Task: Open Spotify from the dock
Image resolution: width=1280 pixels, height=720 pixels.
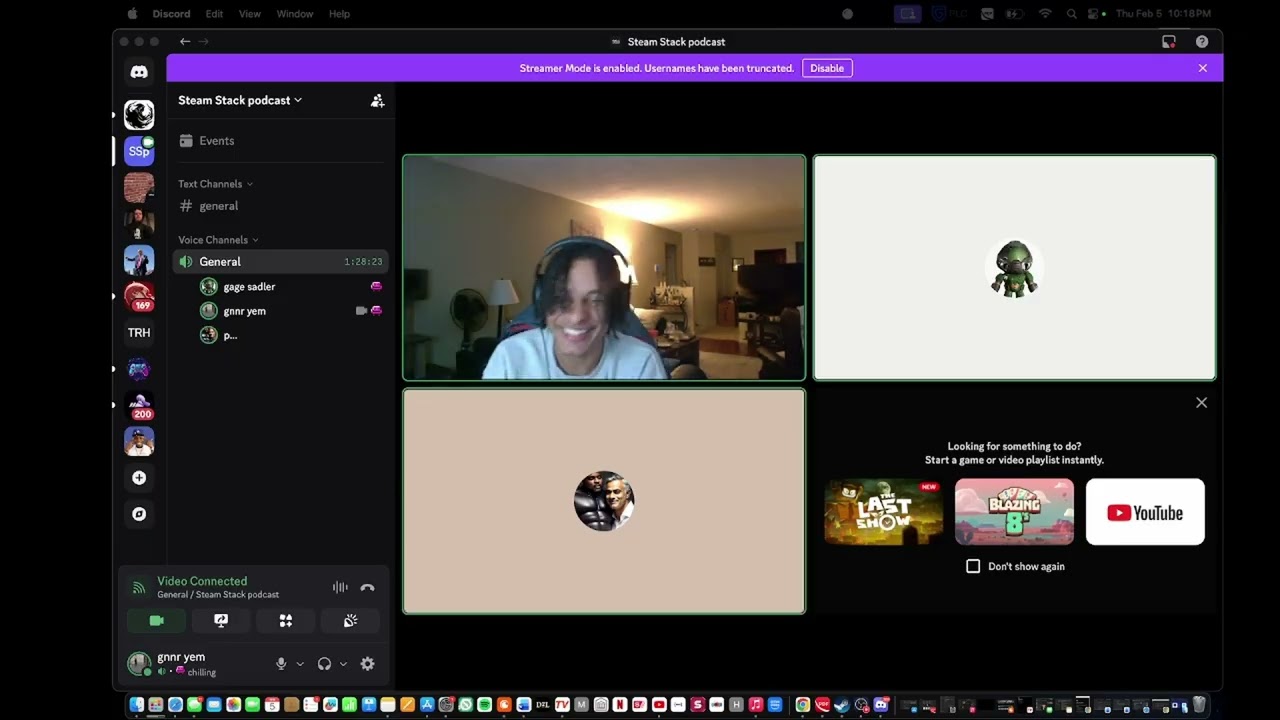Action: 485,705
